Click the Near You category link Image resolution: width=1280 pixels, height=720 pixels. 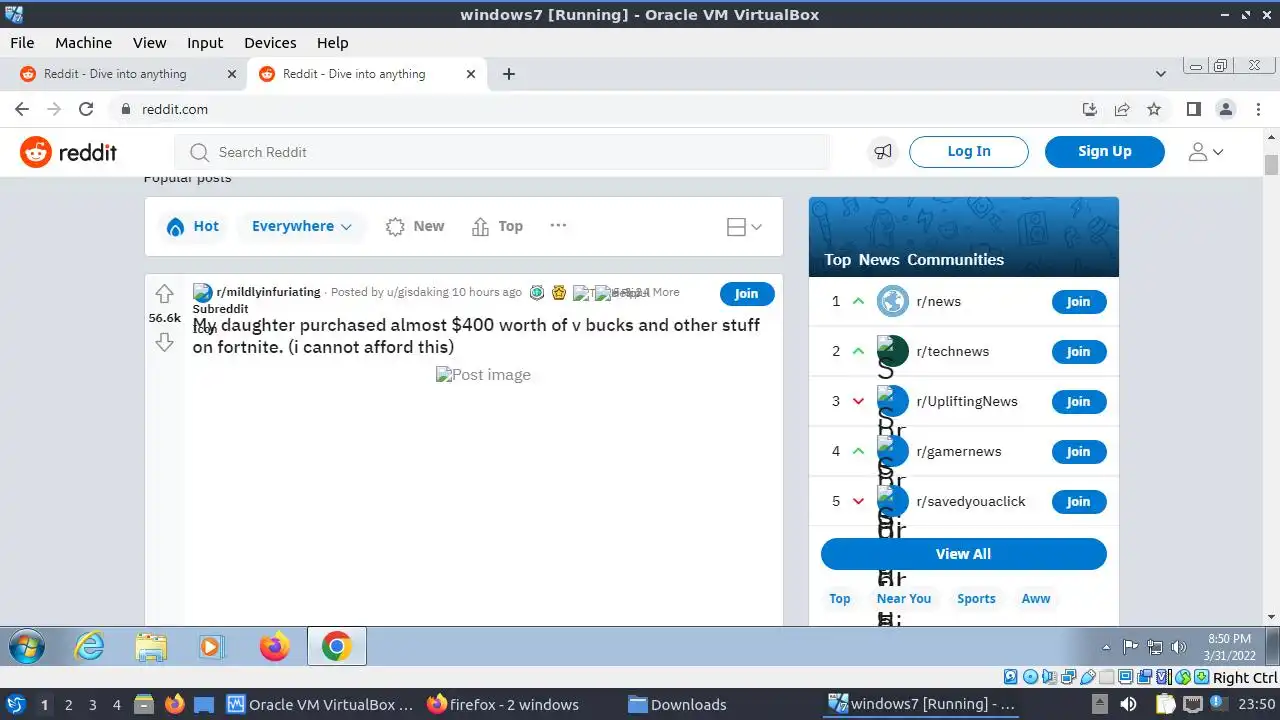904,598
